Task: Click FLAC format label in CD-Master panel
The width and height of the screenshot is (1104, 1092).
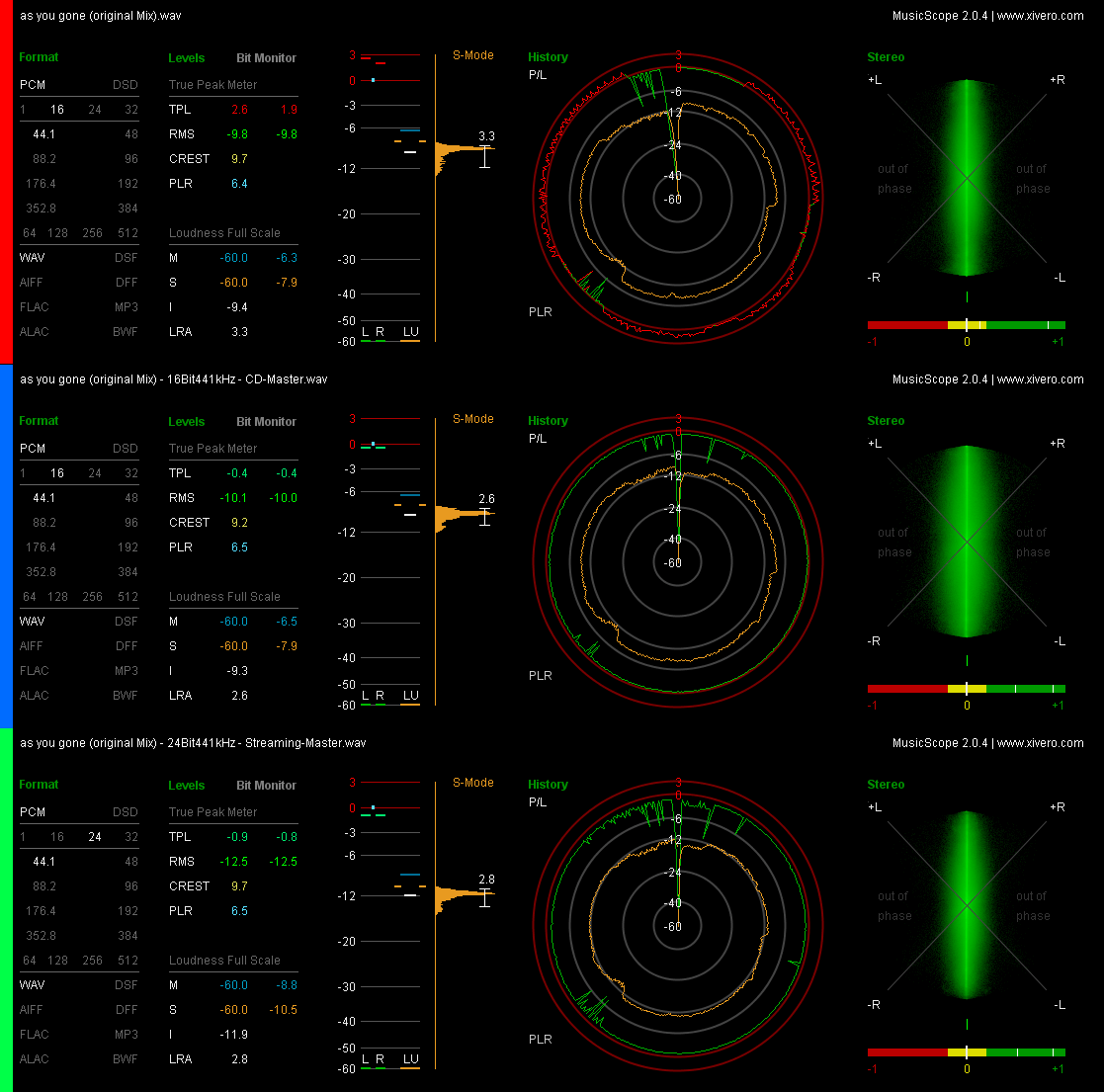Action: (34, 671)
